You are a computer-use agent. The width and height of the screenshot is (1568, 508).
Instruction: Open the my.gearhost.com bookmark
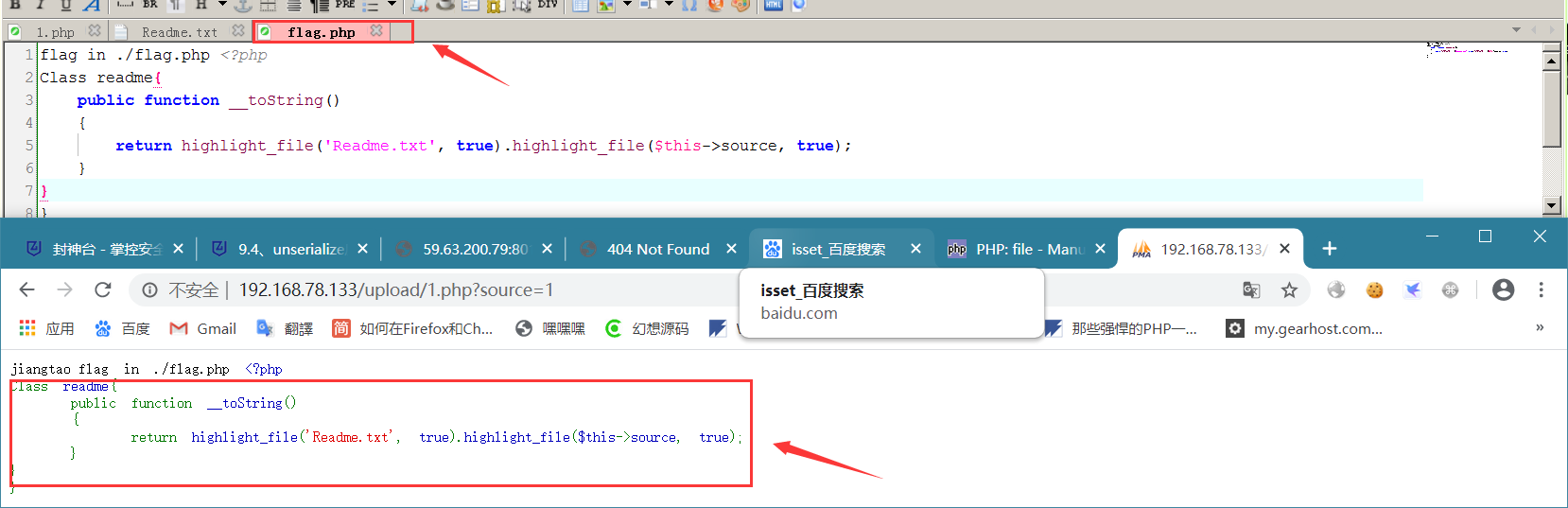[1305, 328]
